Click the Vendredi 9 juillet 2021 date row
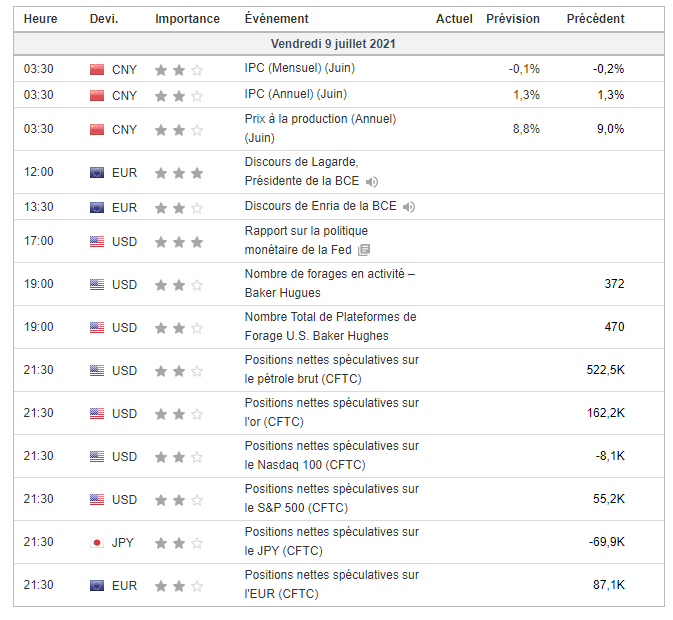The width and height of the screenshot is (673, 620). coord(338,44)
